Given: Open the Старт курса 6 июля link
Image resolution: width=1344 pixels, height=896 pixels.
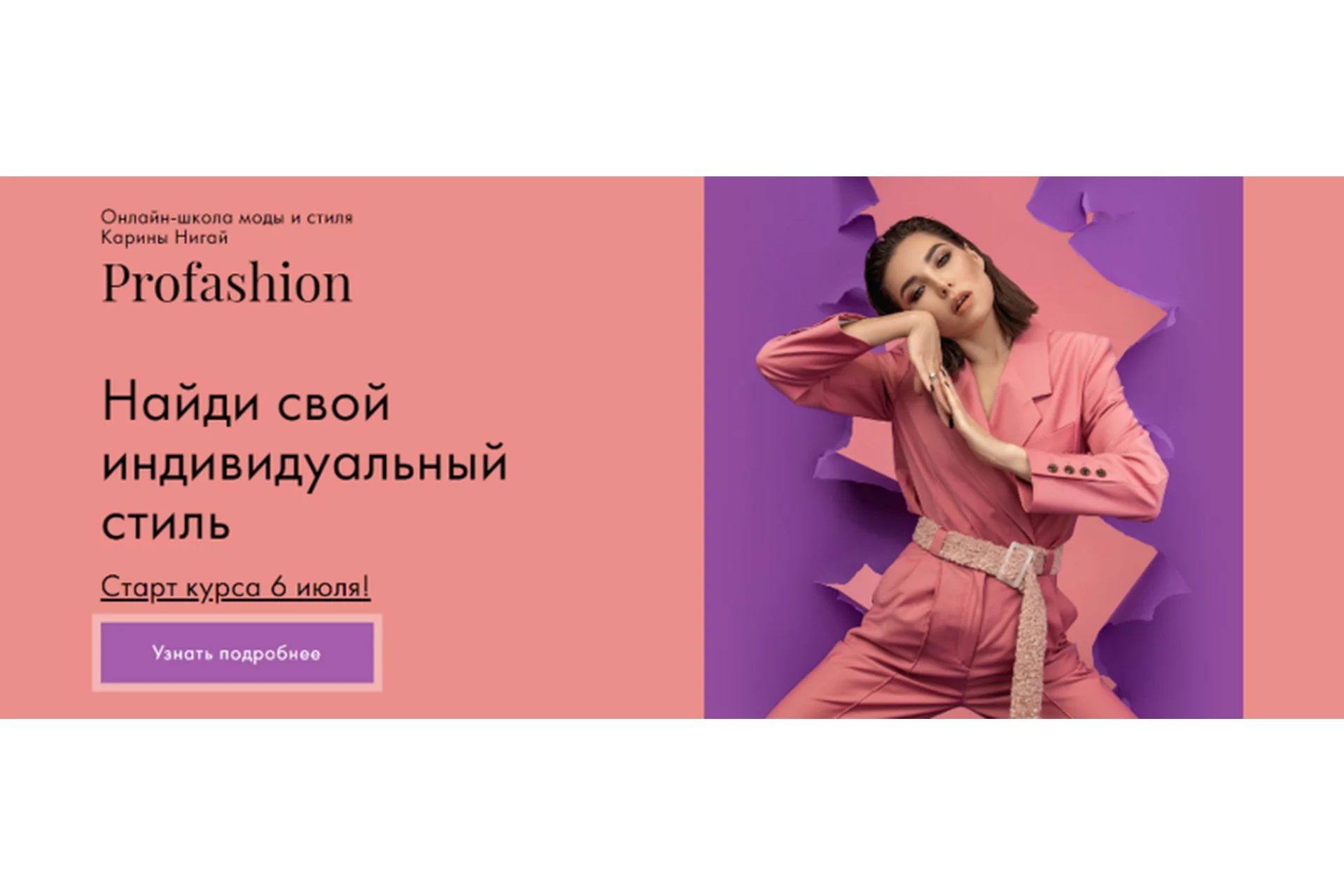Looking at the screenshot, I should pyautogui.click(x=235, y=587).
